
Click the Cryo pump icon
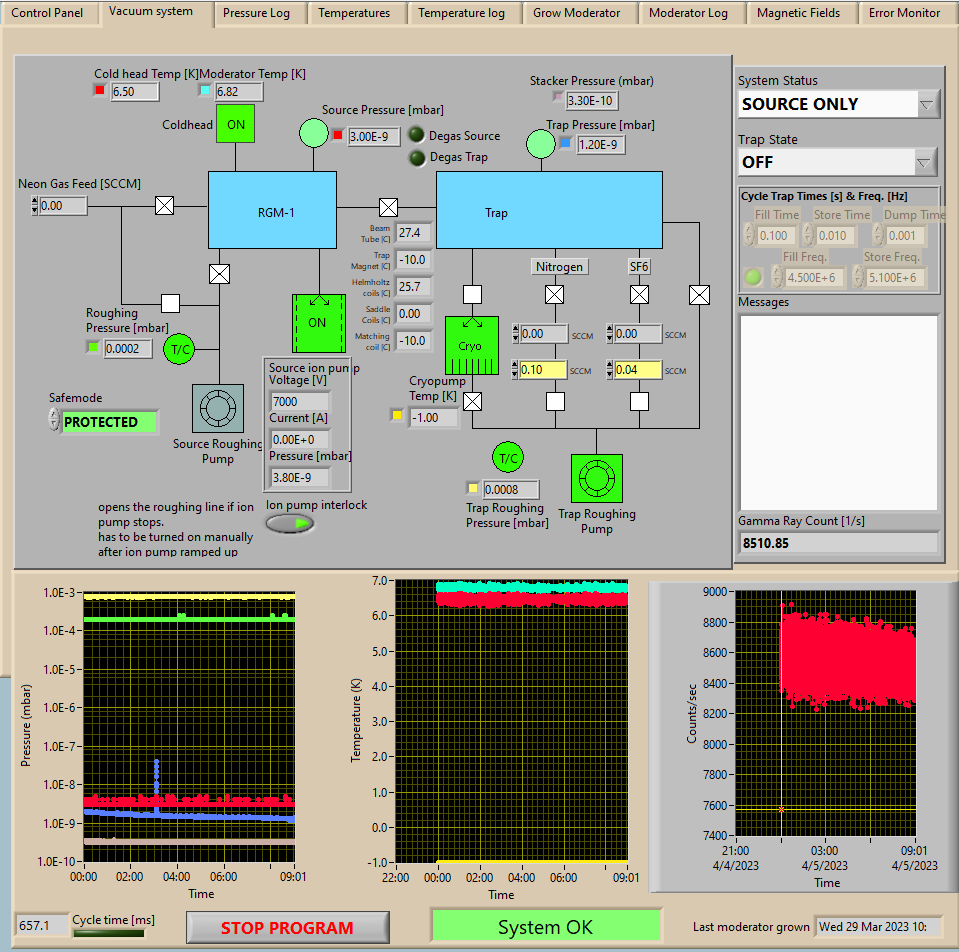471,345
